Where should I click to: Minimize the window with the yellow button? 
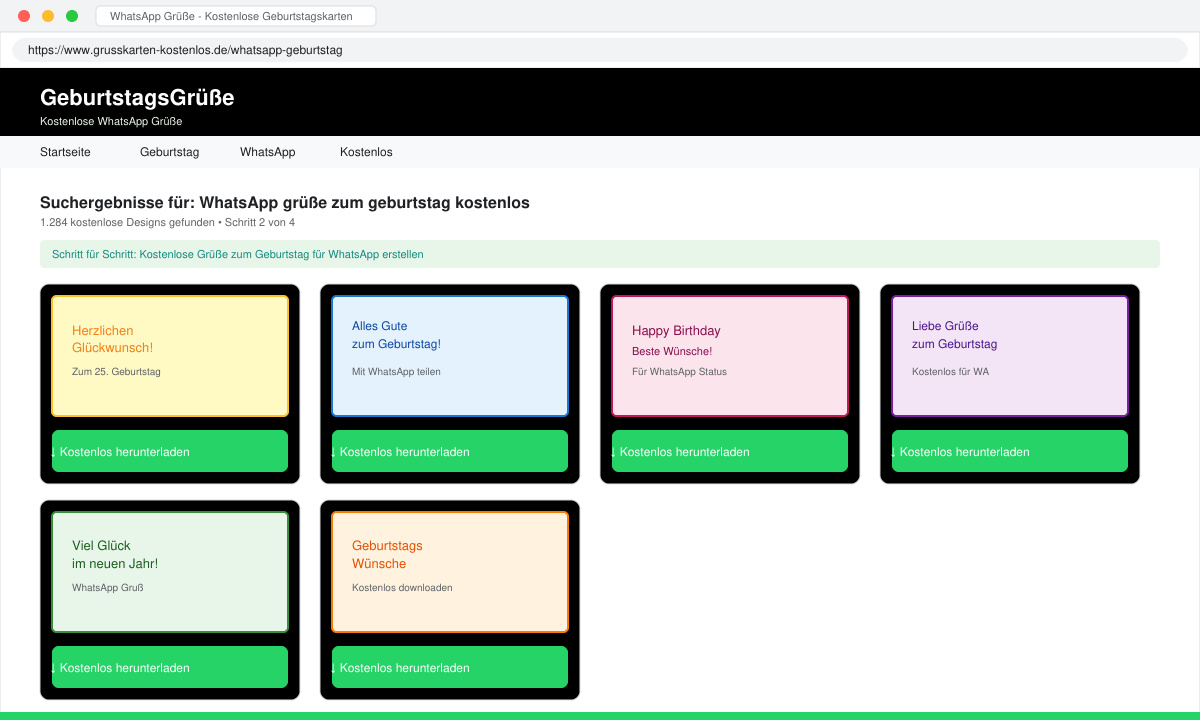click(48, 16)
